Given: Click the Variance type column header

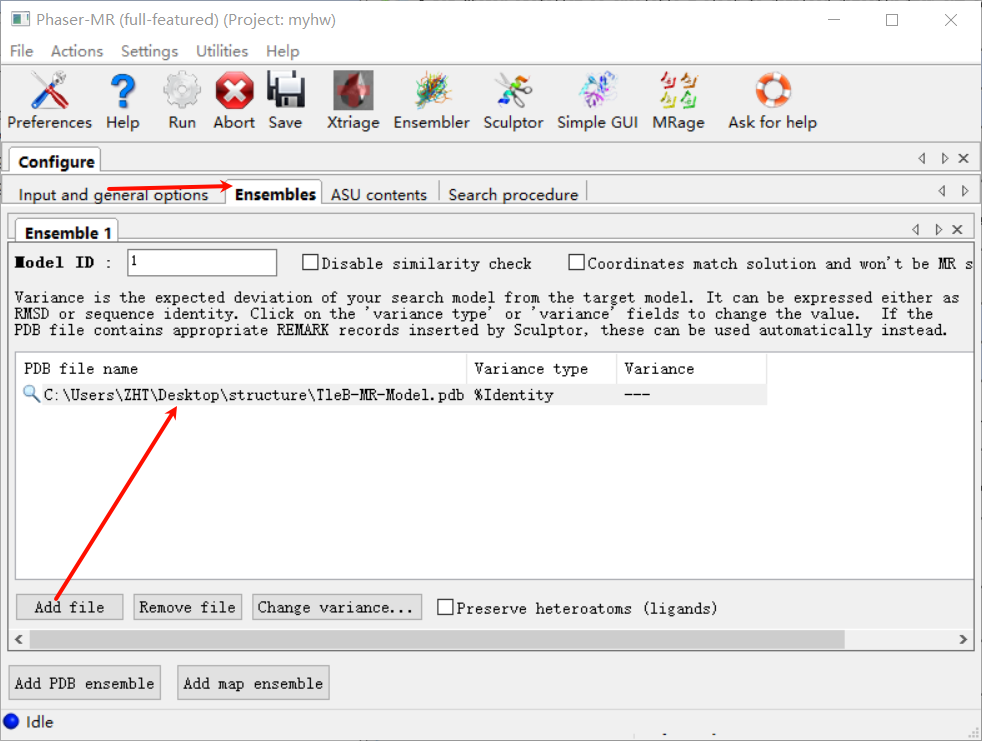Looking at the screenshot, I should click(x=542, y=368).
